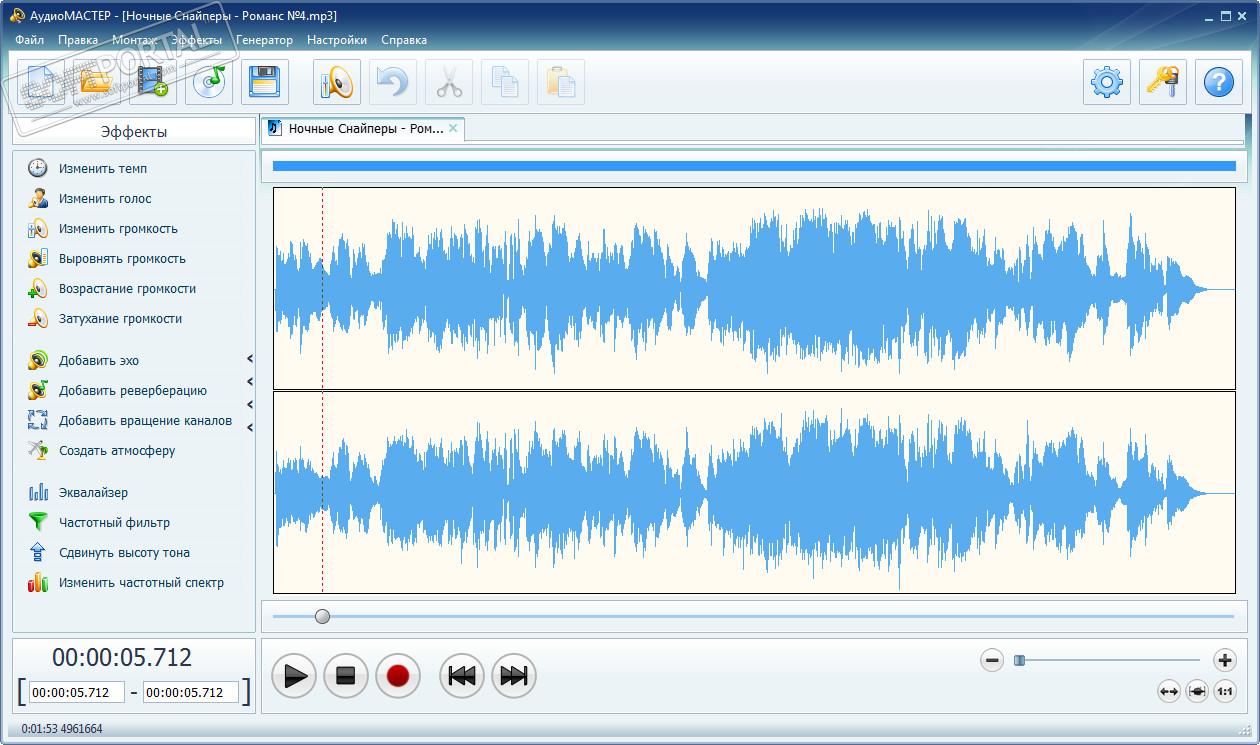Open help via question mark icon
1260x745 pixels.
1219,82
